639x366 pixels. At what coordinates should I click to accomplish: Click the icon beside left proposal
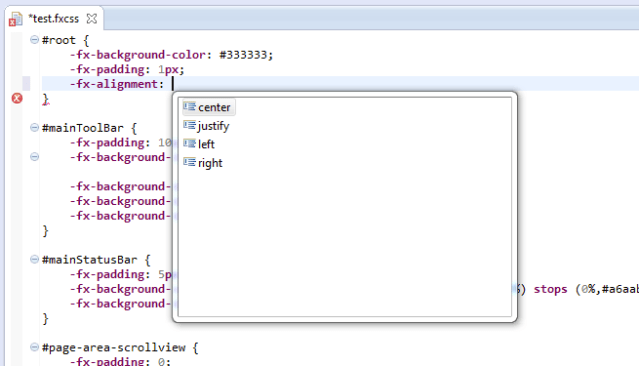pos(189,143)
